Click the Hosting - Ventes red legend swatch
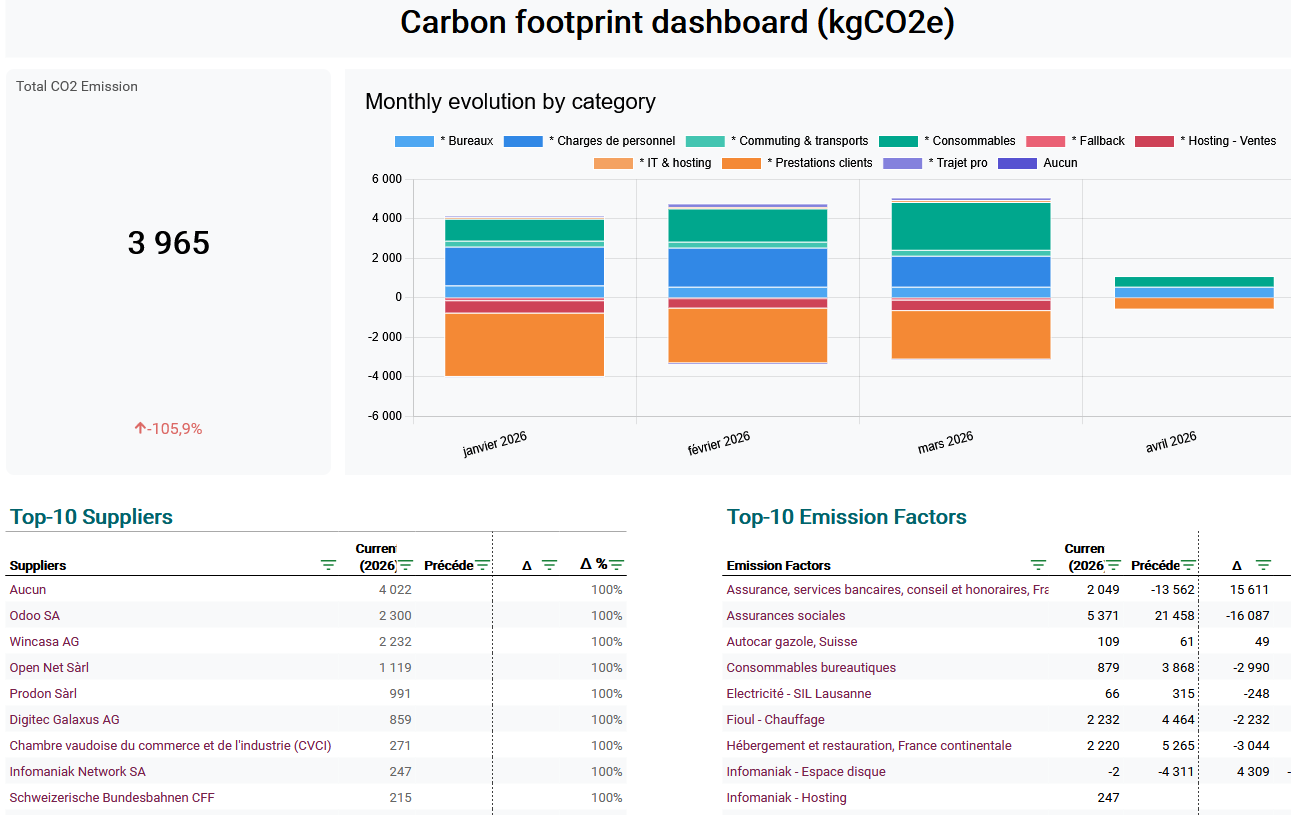 (1153, 141)
